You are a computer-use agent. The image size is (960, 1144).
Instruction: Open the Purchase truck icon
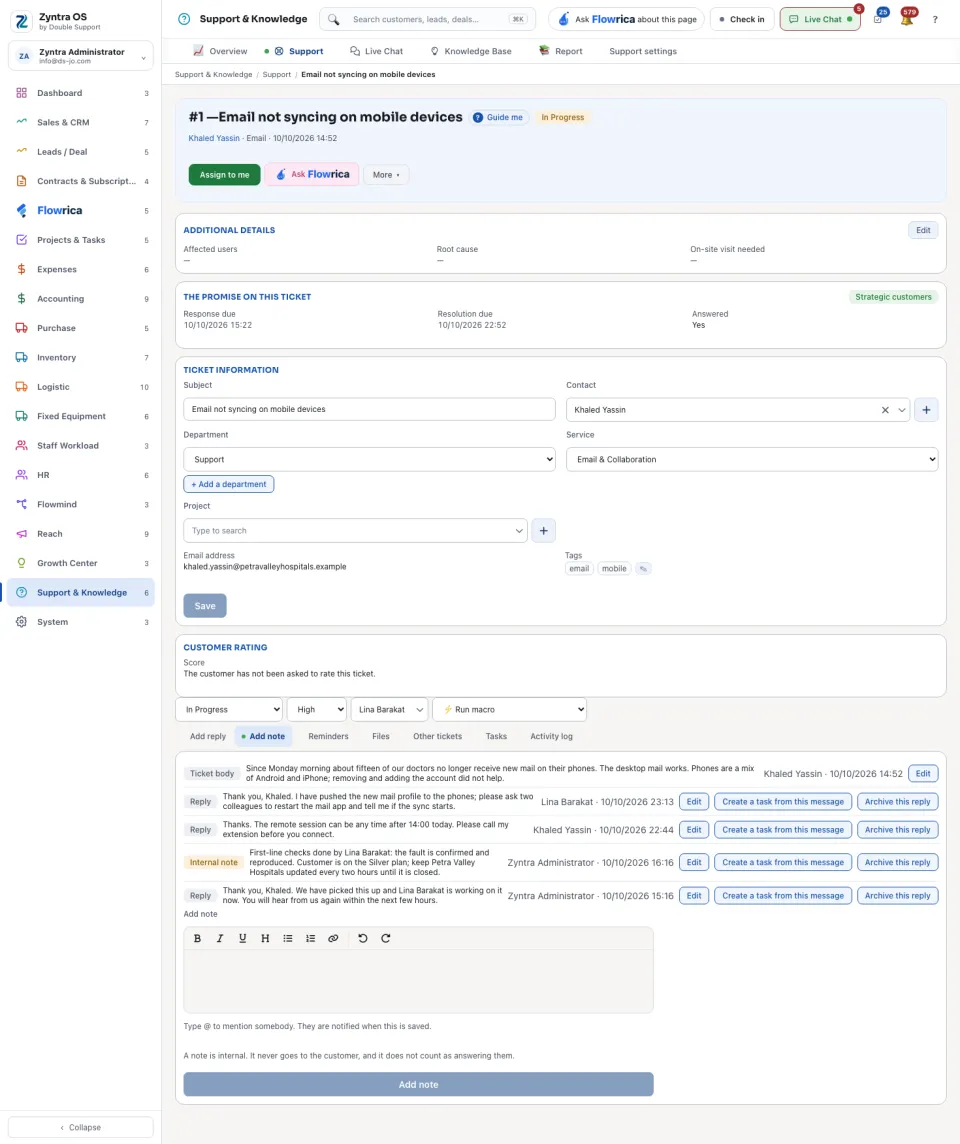21,328
